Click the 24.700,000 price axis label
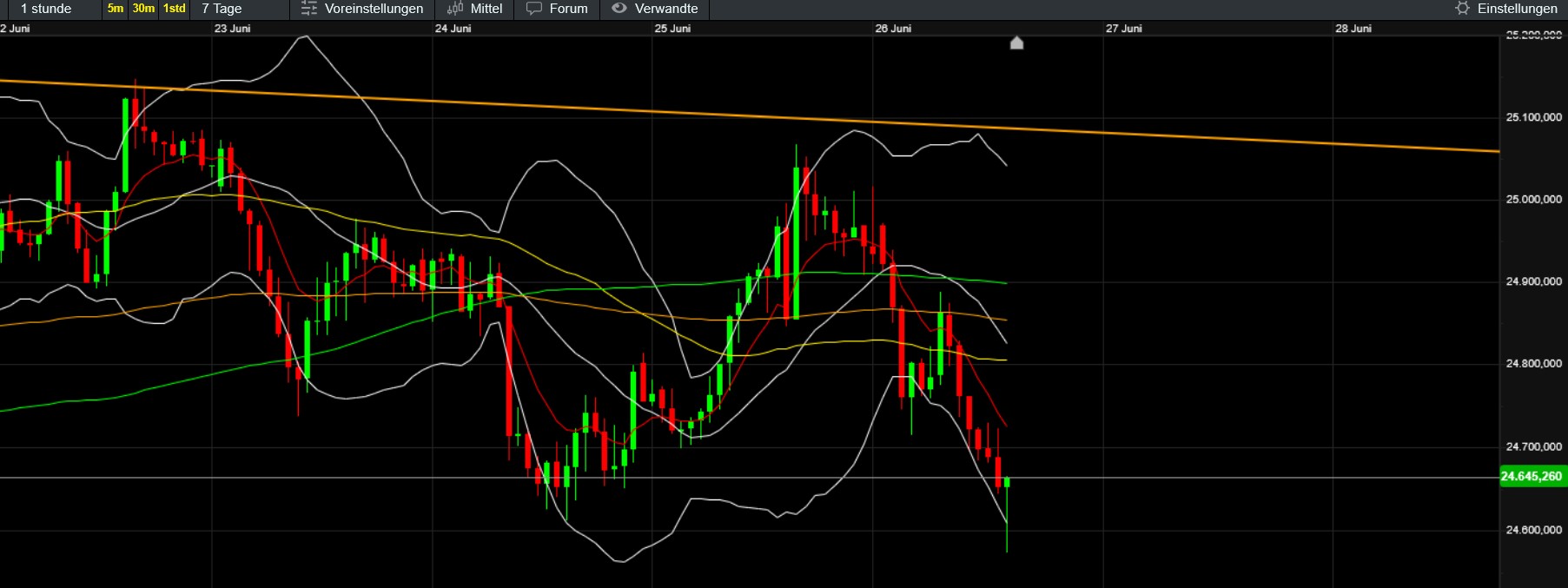This screenshot has width=1568, height=588. [x=1533, y=446]
